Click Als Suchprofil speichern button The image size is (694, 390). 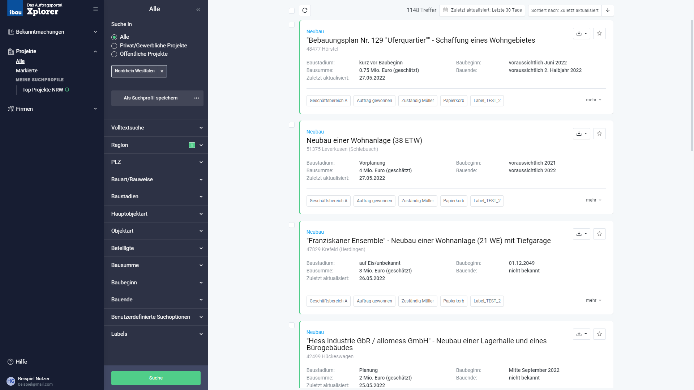click(150, 98)
